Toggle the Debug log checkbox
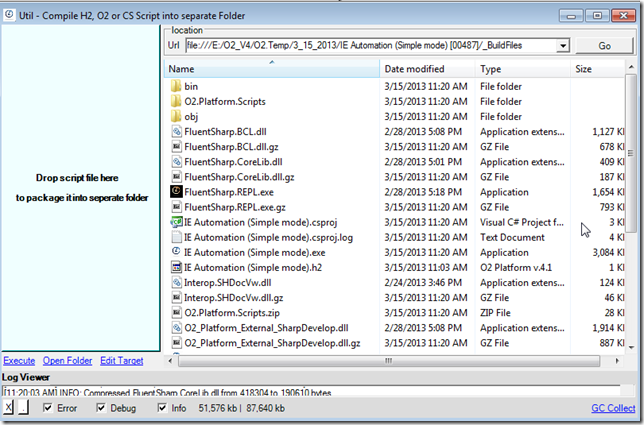 point(101,408)
